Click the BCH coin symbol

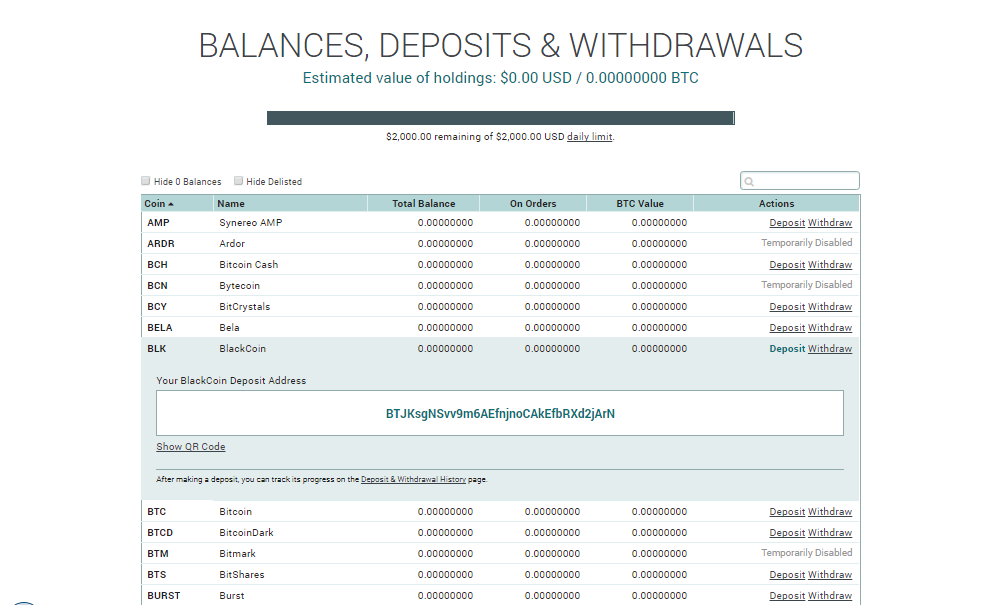click(157, 264)
